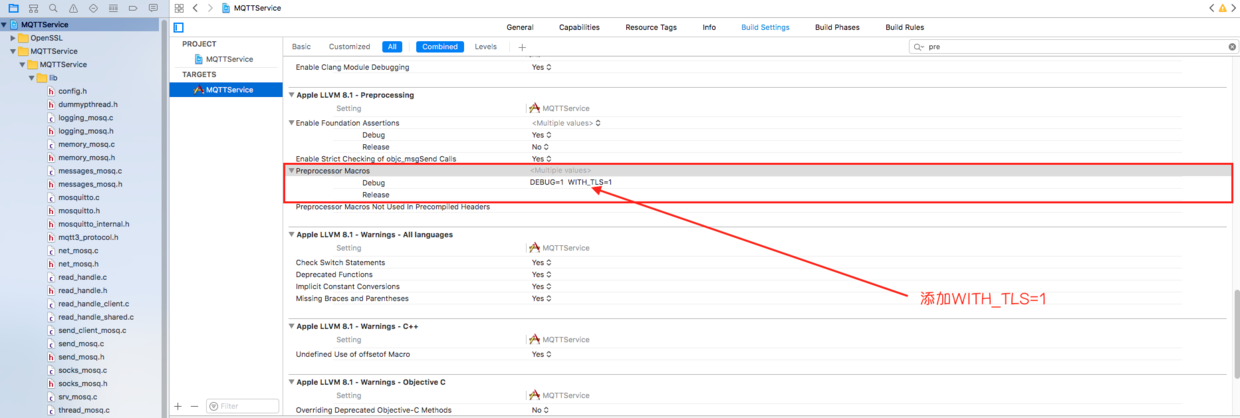1240x418 pixels.
Task: Change Release Foundation Assertions No value
Action: [x=540, y=147]
